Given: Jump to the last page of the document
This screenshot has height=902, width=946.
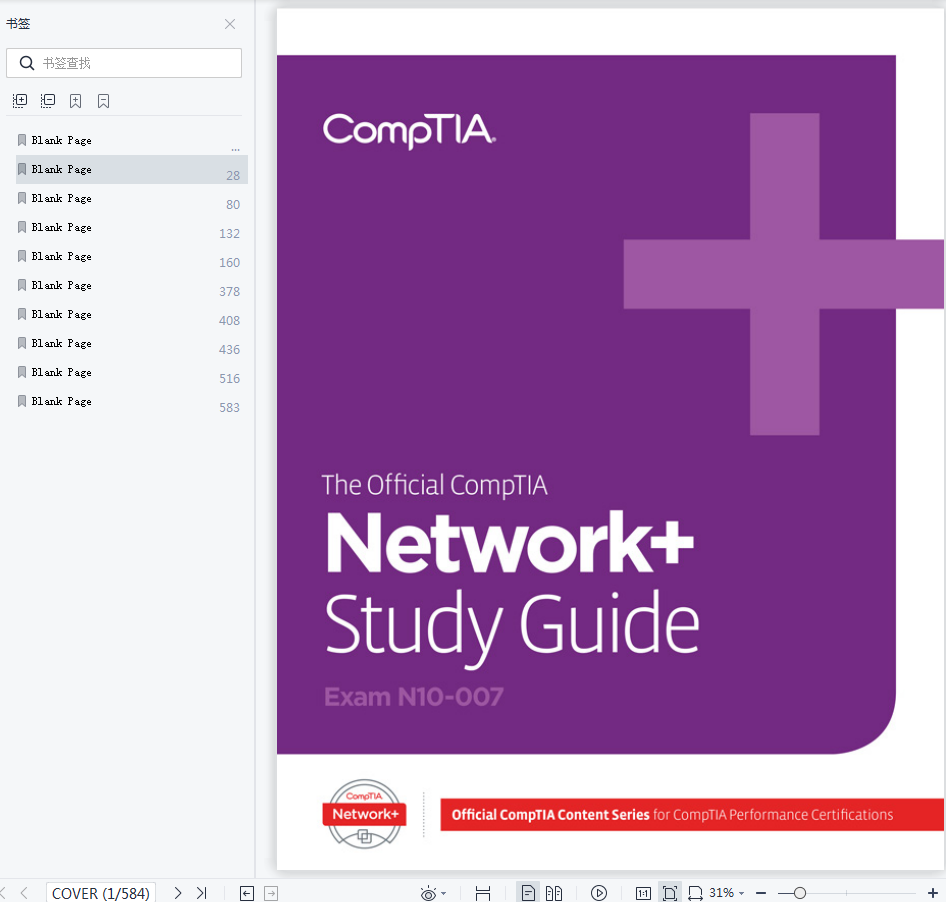Looking at the screenshot, I should (x=202, y=893).
